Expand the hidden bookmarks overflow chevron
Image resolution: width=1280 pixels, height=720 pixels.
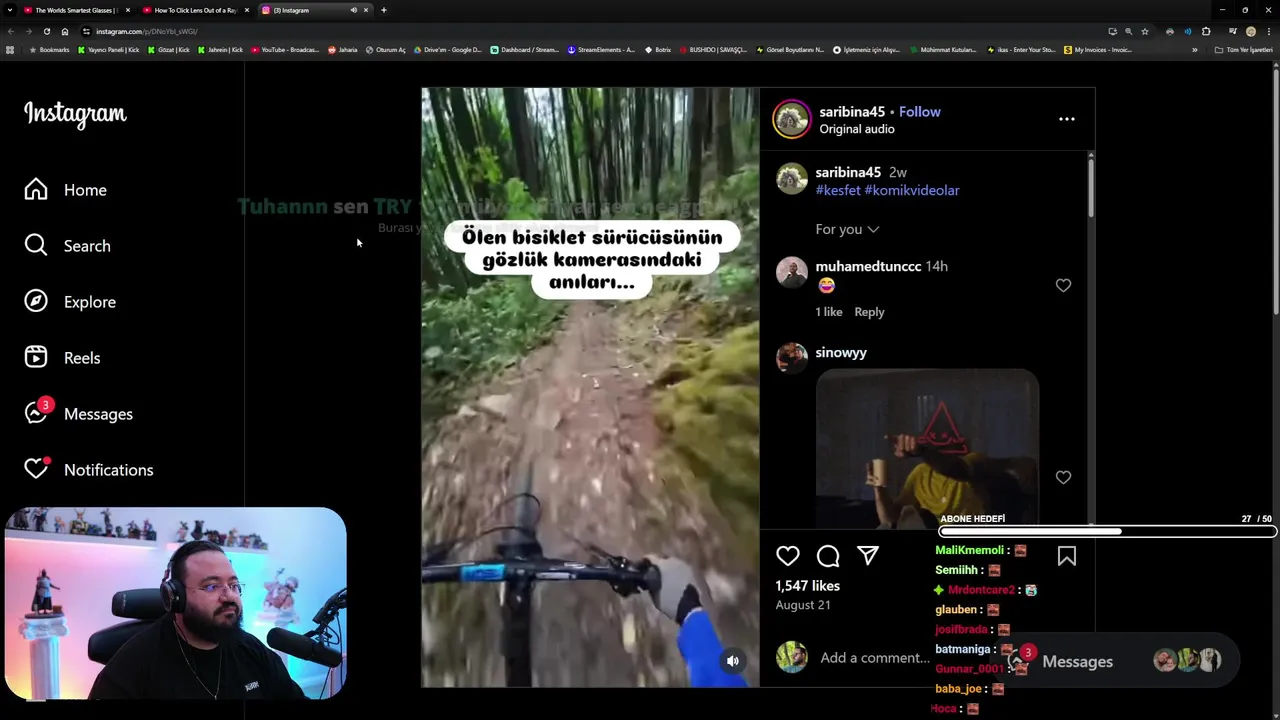click(1194, 49)
